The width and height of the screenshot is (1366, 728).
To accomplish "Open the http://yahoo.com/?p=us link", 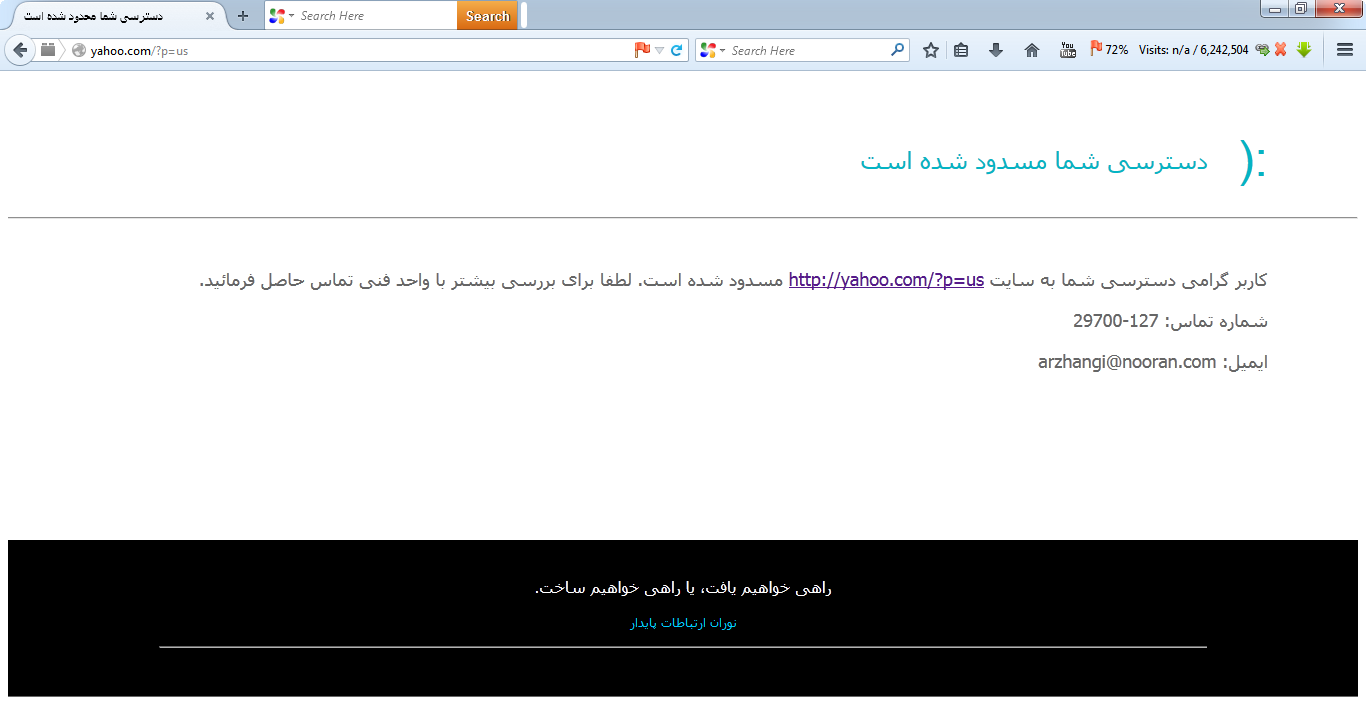I will (x=886, y=280).
